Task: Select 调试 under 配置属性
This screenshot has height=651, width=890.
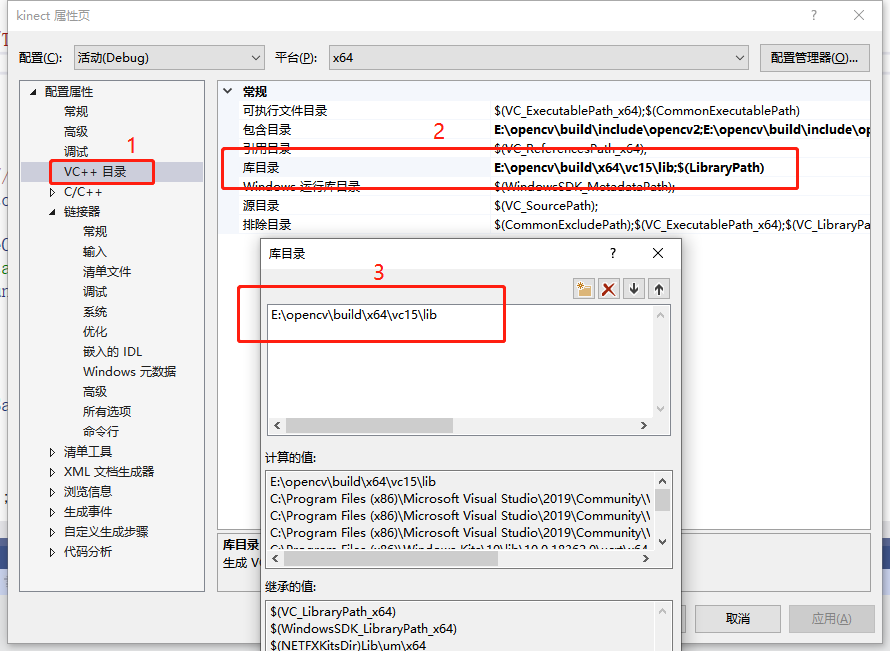Action: (76, 152)
